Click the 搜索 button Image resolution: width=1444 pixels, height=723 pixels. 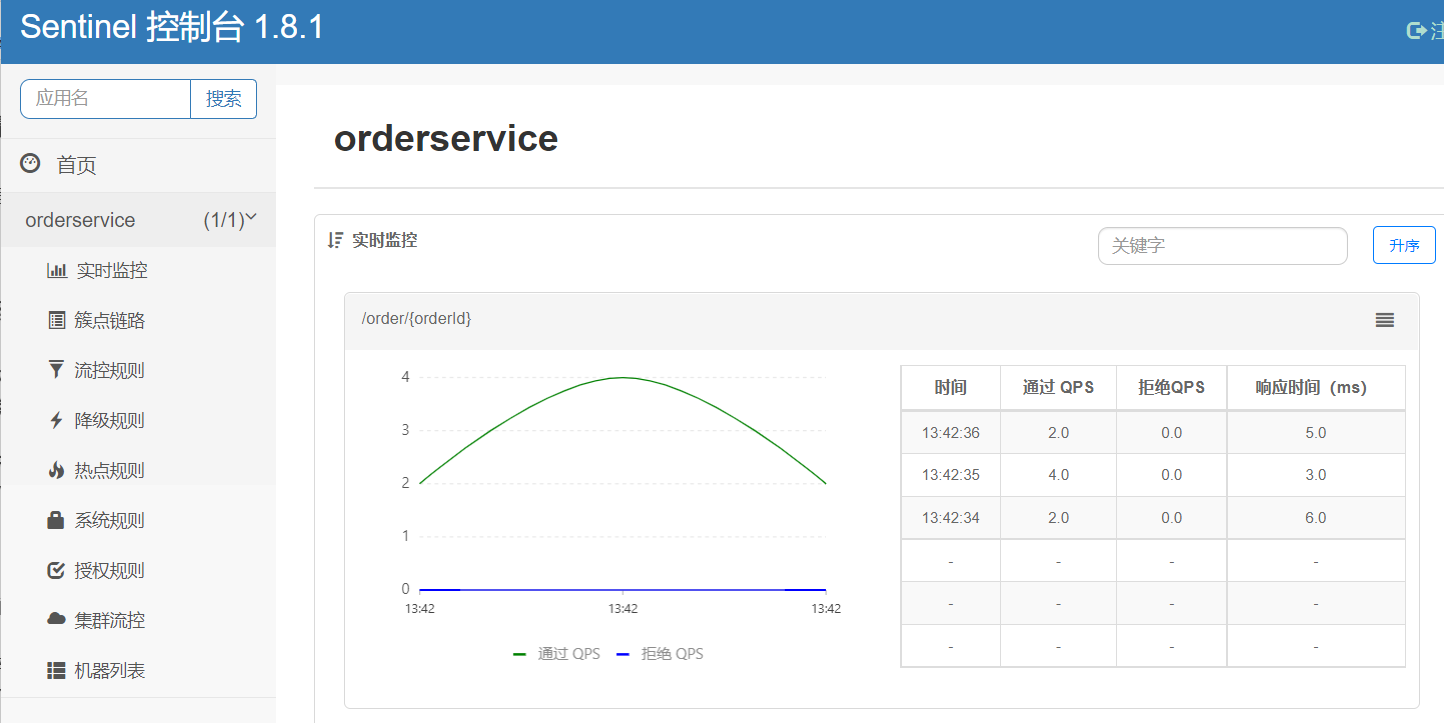[x=224, y=99]
